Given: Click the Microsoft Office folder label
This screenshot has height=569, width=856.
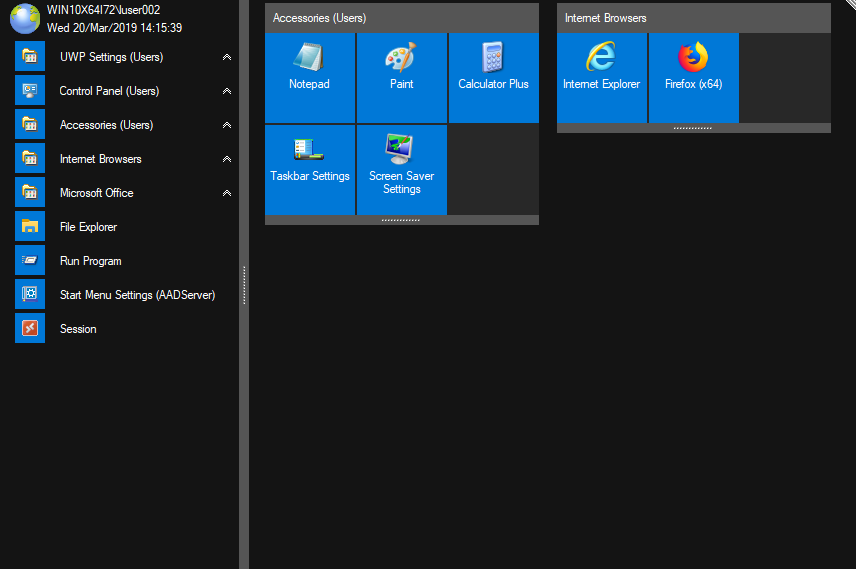Looking at the screenshot, I should click(96, 193).
